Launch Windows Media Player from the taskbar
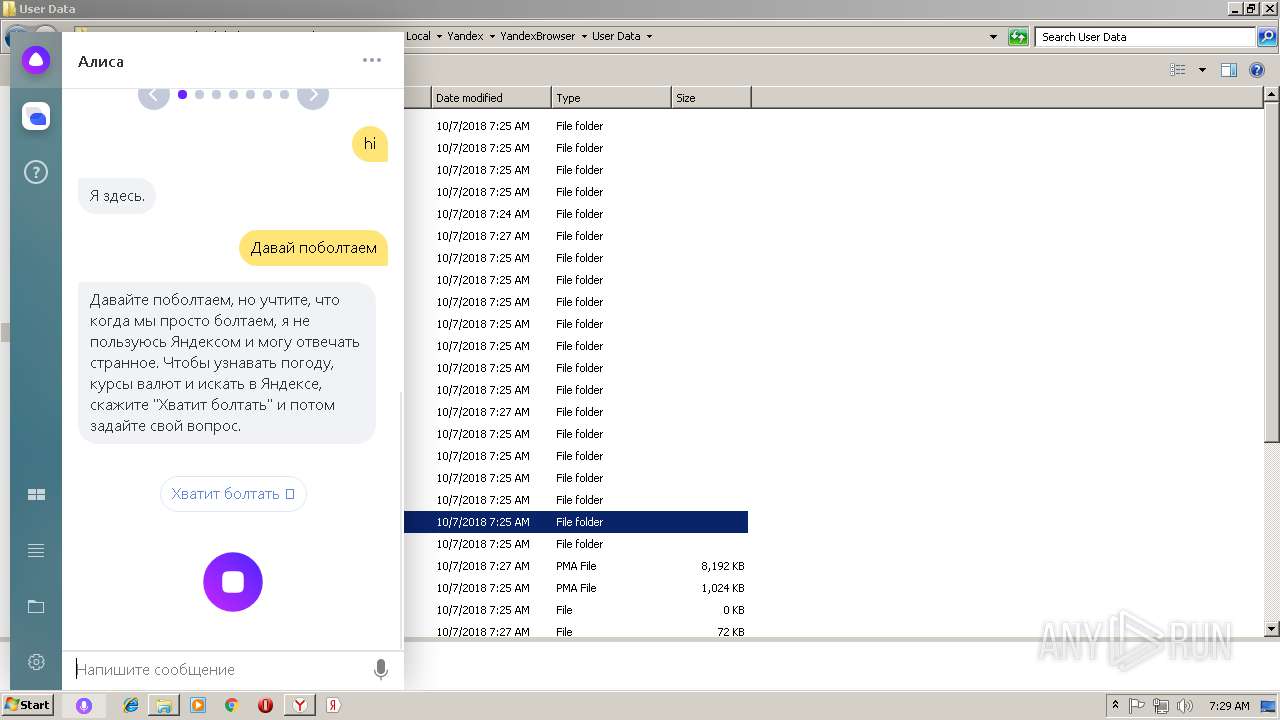This screenshot has width=1280, height=720. click(198, 705)
